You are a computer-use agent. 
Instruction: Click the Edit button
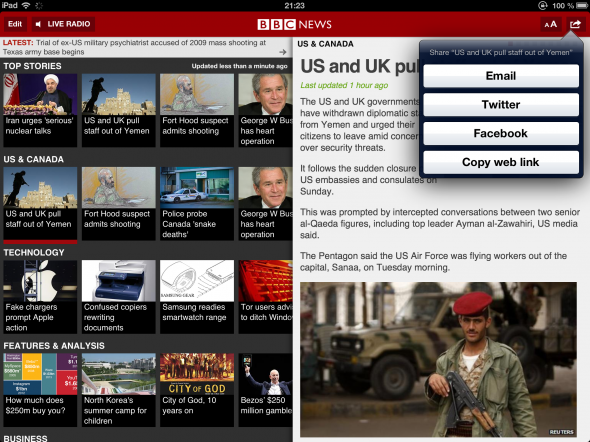15,24
